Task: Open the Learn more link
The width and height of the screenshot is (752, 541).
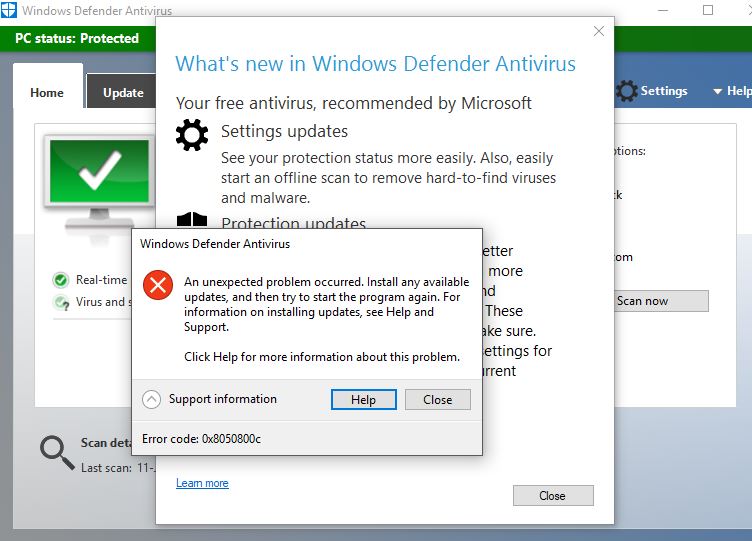Action: coord(202,483)
